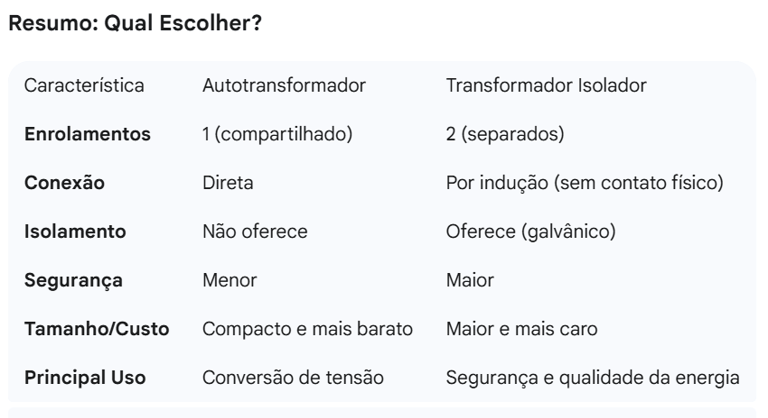The width and height of the screenshot is (768, 418).
Task: Click the 'Autotransformador' column header
Action: tap(284, 85)
